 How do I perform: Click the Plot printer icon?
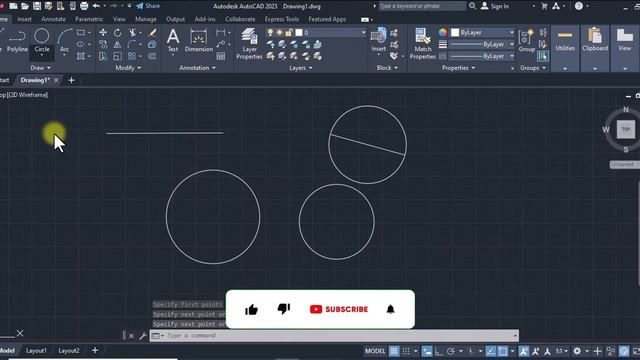click(x=84, y=6)
